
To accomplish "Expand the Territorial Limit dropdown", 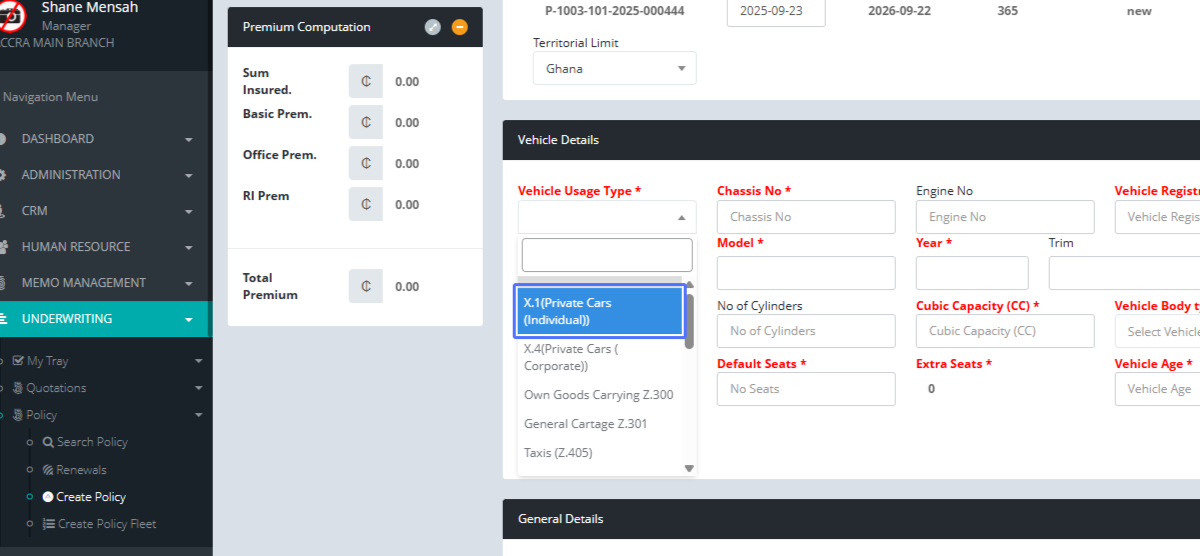I will (614, 69).
